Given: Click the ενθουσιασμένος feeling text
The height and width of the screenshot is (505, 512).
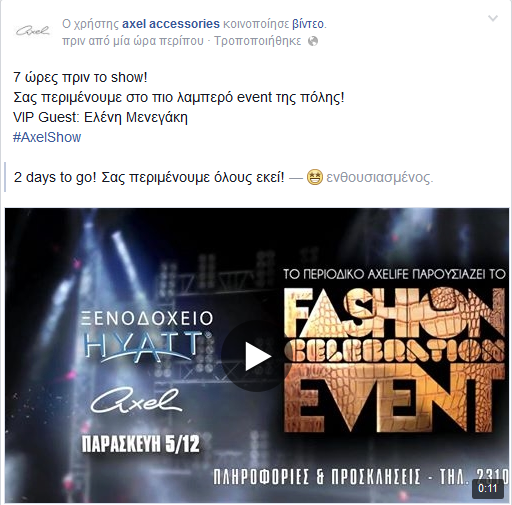Looking at the screenshot, I should coord(379,177).
